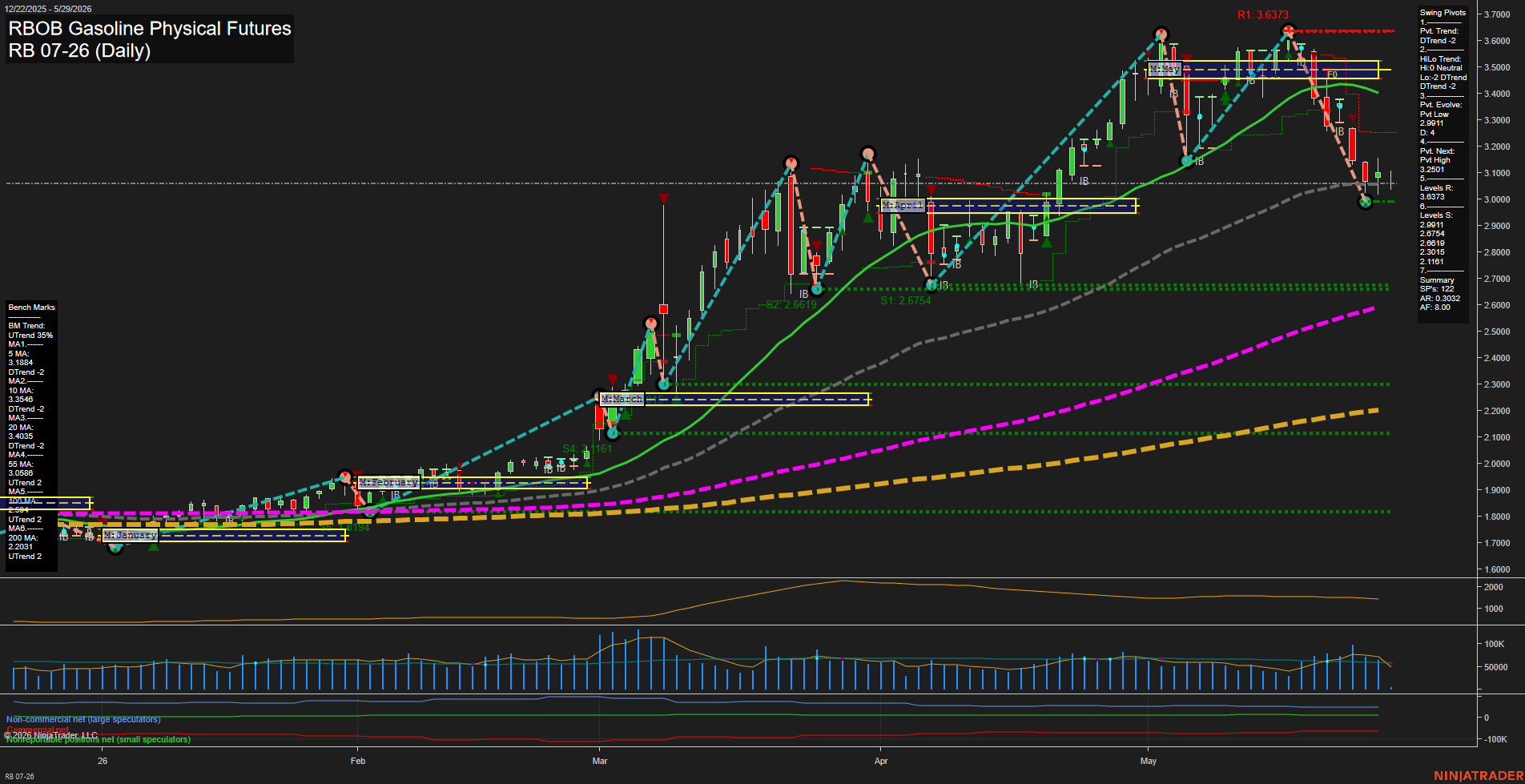Screen dimensions: 1525x784
Task: Click the 26 label on time axis
Action: [x=103, y=761]
